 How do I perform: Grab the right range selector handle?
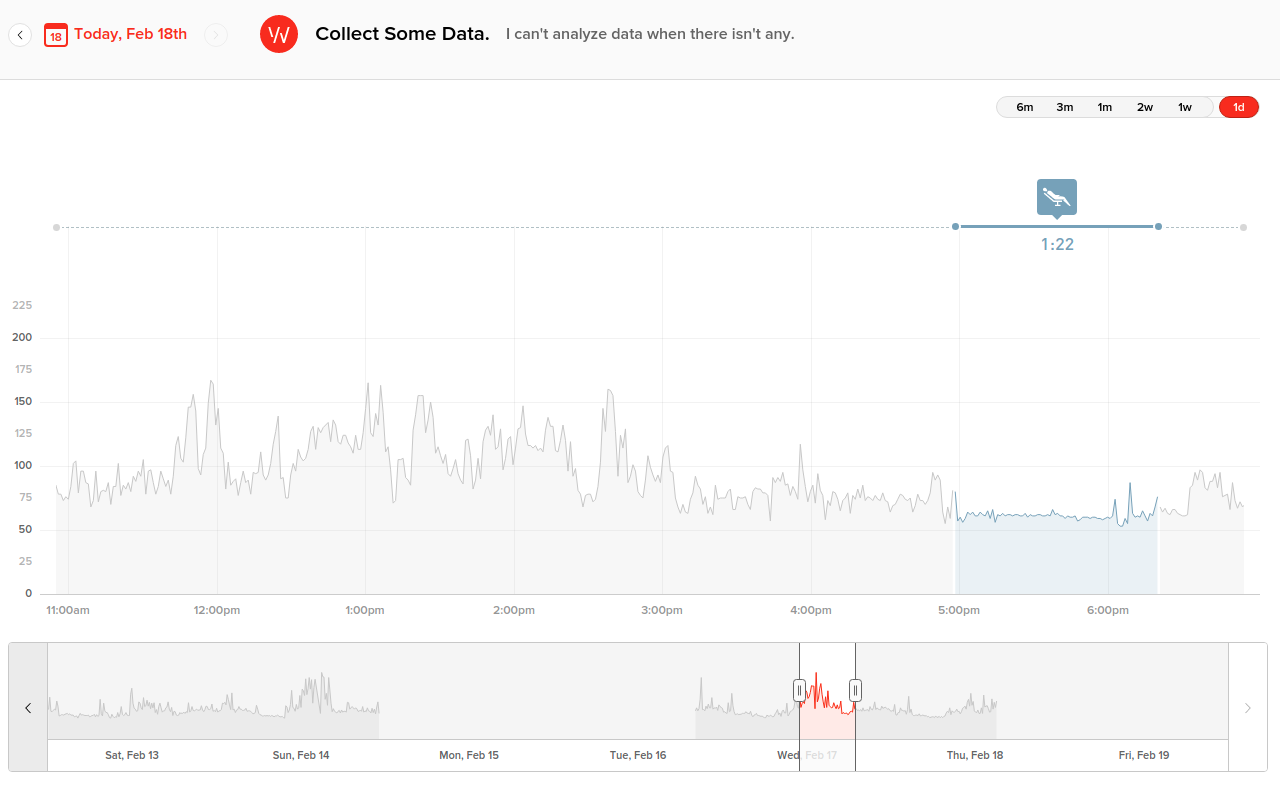[855, 690]
